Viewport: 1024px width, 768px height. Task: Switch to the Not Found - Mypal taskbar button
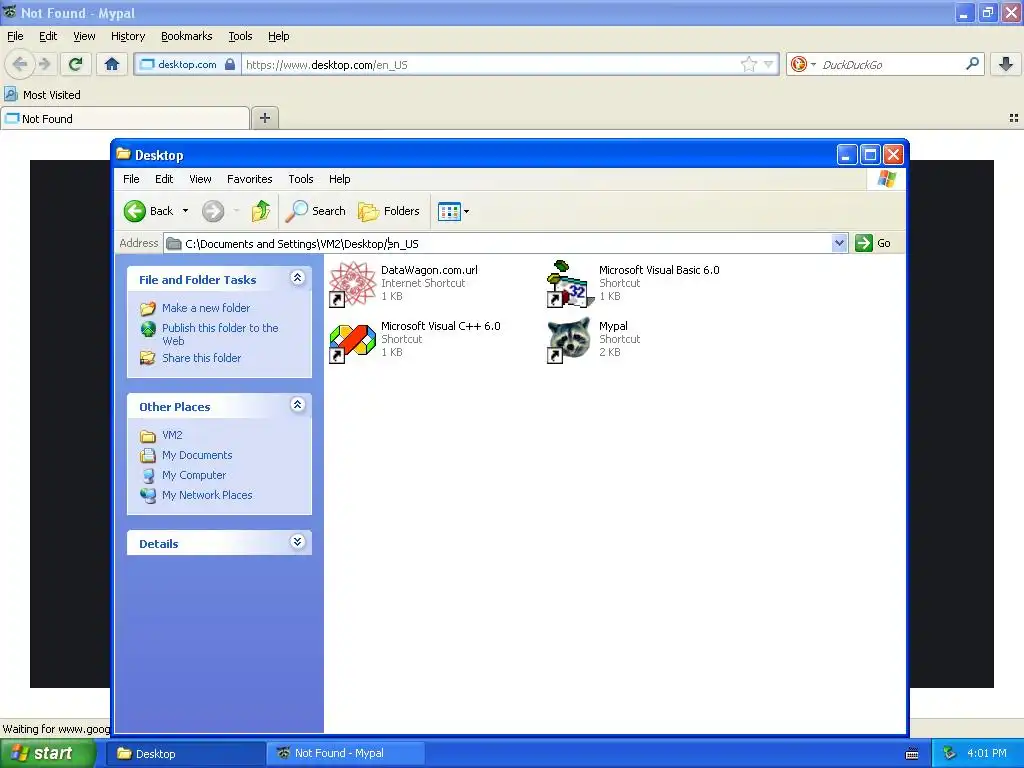point(346,754)
